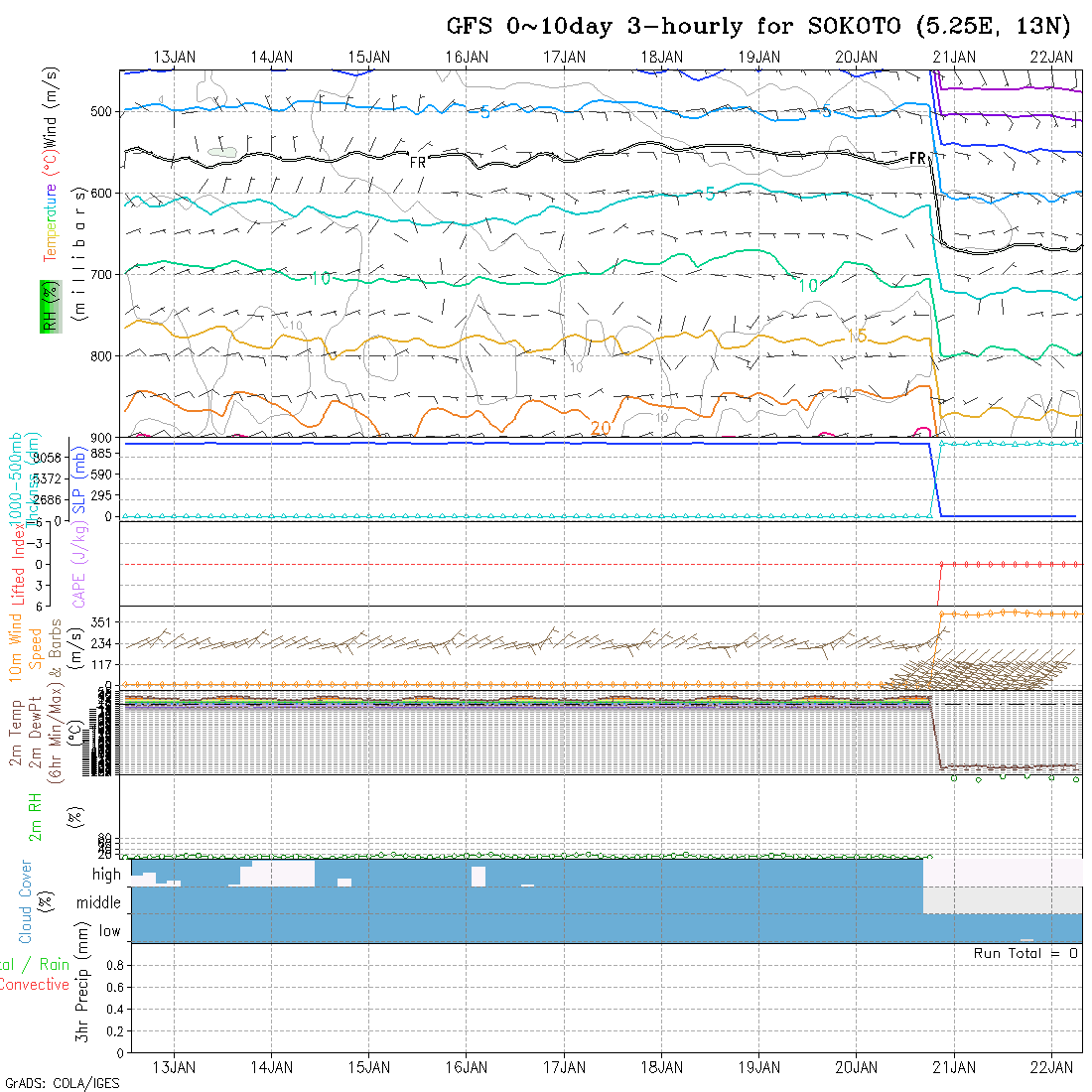
Task: Click 20JAN on the bottom date axis
Action: [x=857, y=1066]
